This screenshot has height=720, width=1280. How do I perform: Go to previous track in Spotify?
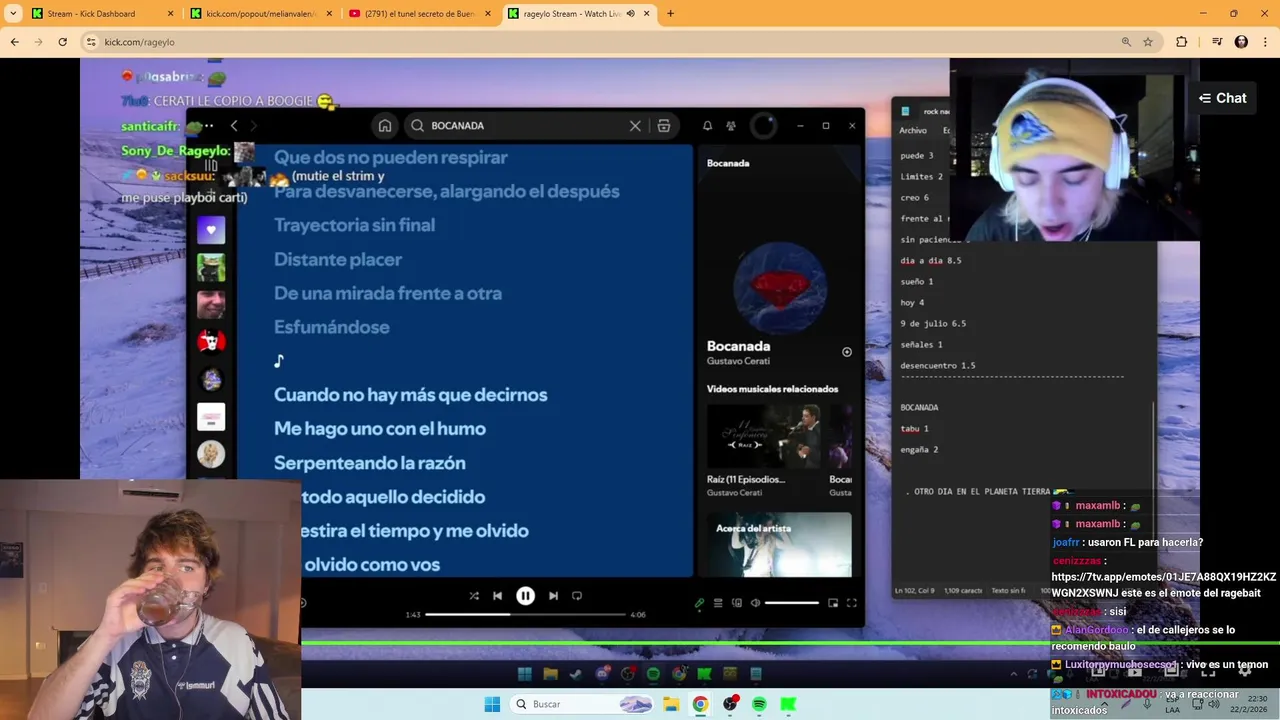click(497, 596)
